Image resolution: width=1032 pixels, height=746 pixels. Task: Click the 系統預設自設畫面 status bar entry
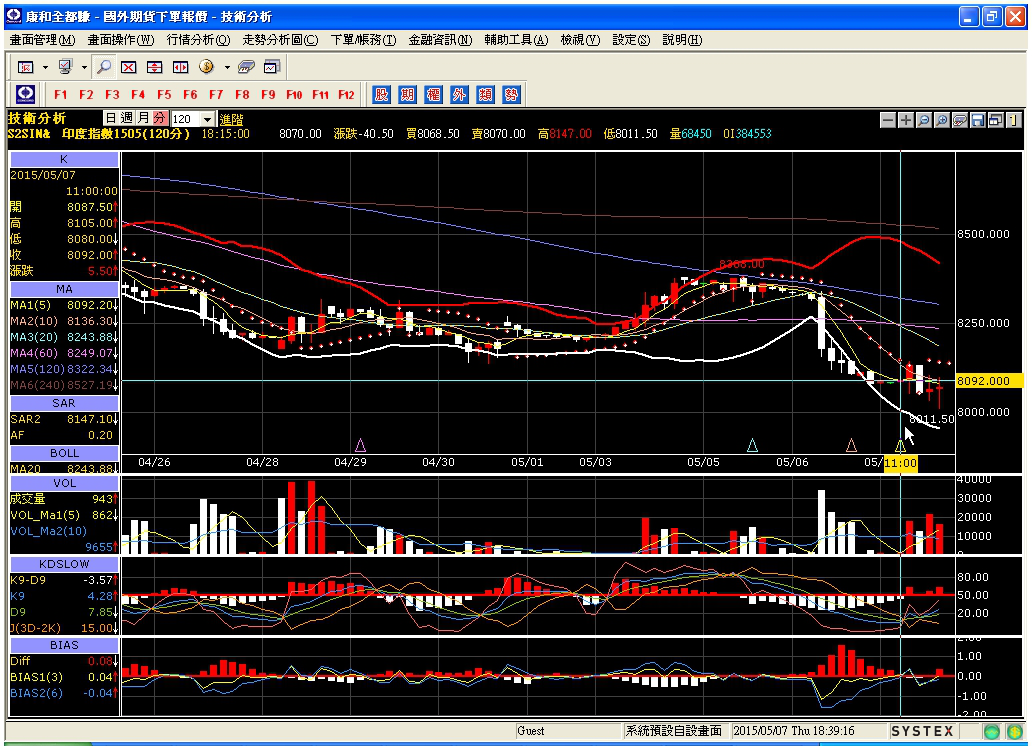pos(674,731)
